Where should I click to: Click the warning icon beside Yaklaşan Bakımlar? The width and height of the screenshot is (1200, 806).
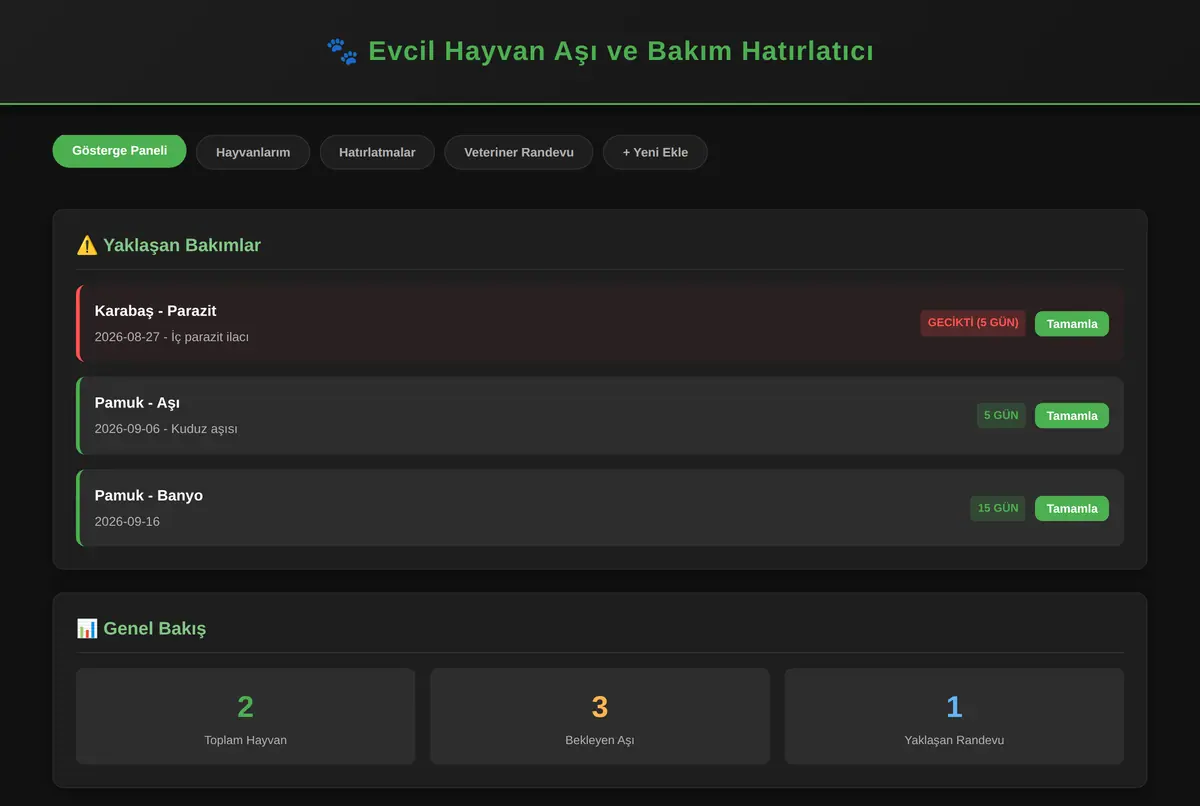[87, 245]
